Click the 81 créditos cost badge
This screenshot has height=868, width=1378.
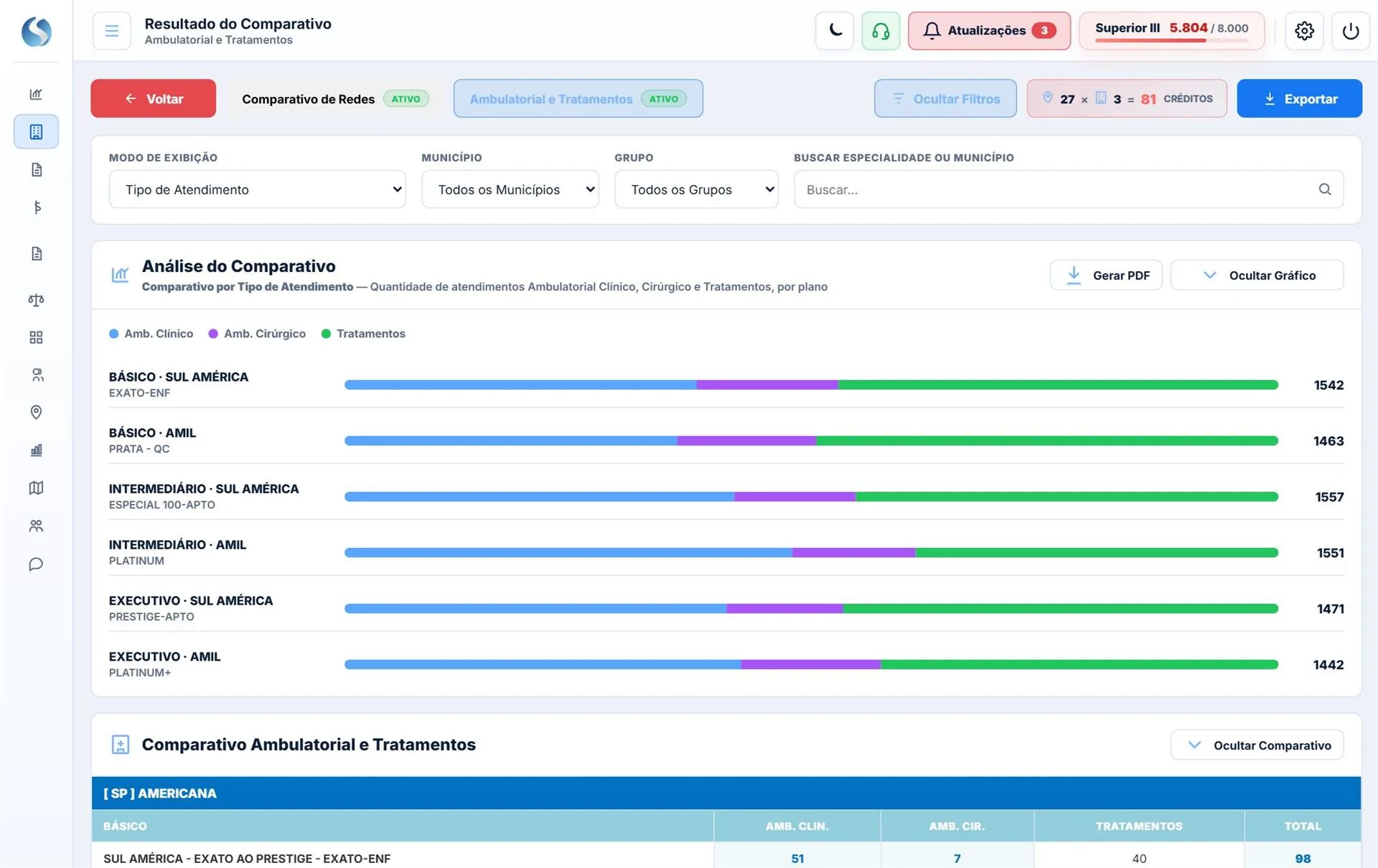coord(1126,98)
